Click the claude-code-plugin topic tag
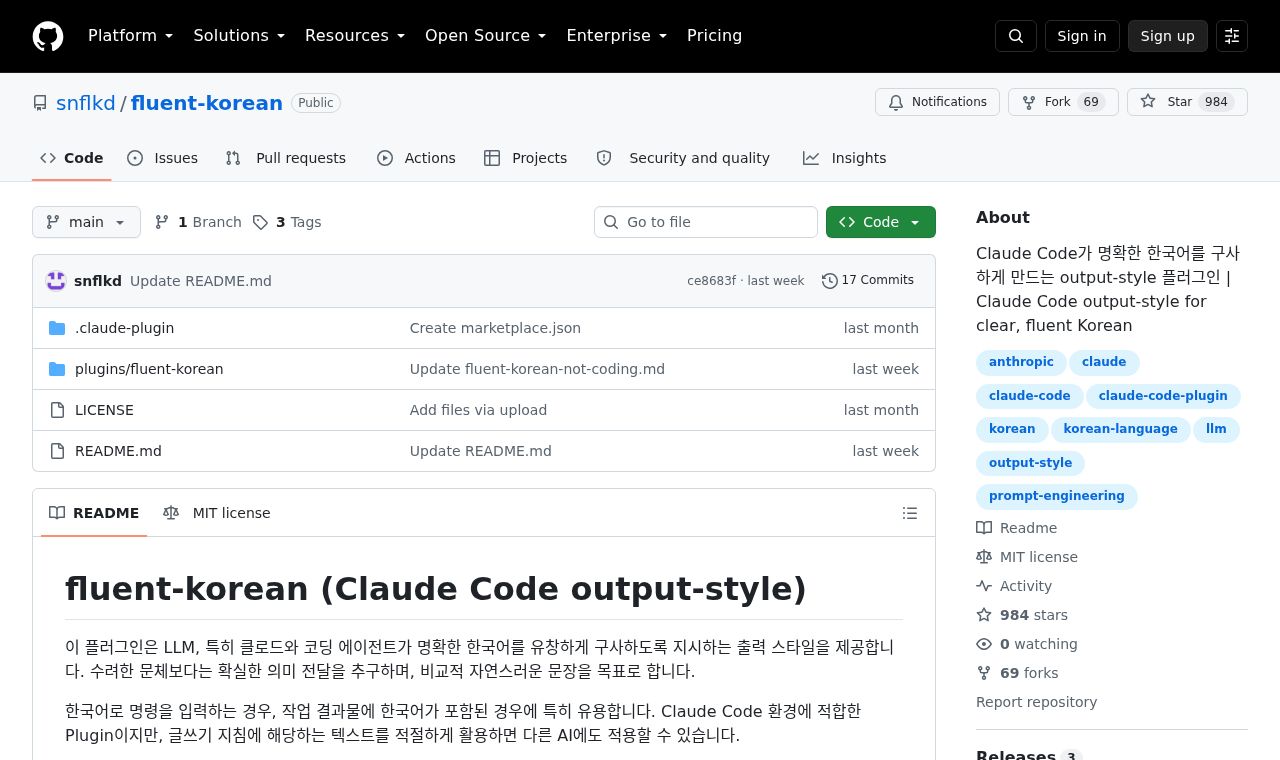1280x760 pixels. point(1163,396)
